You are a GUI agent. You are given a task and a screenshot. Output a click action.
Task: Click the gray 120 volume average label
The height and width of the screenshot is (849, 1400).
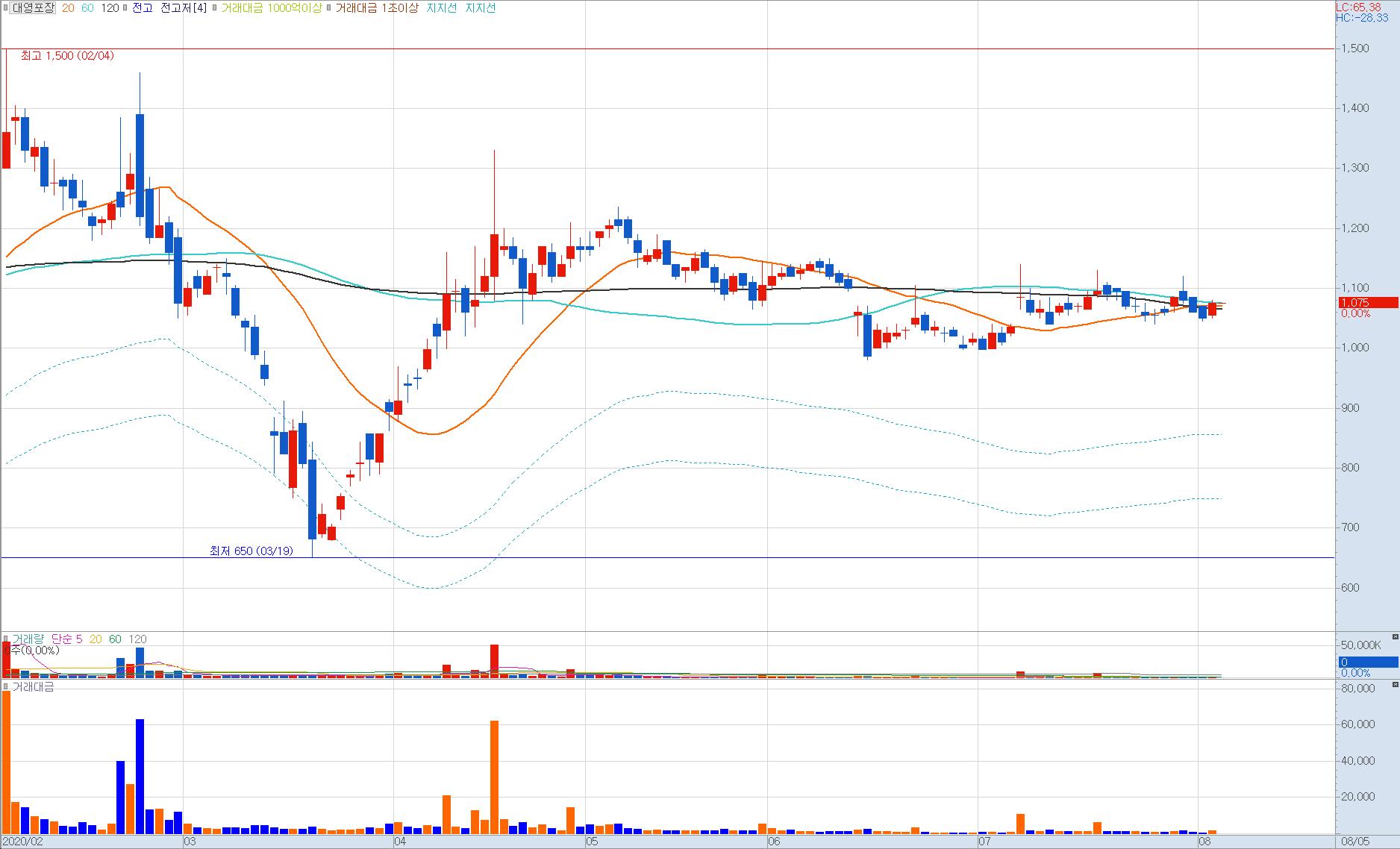tap(137, 639)
